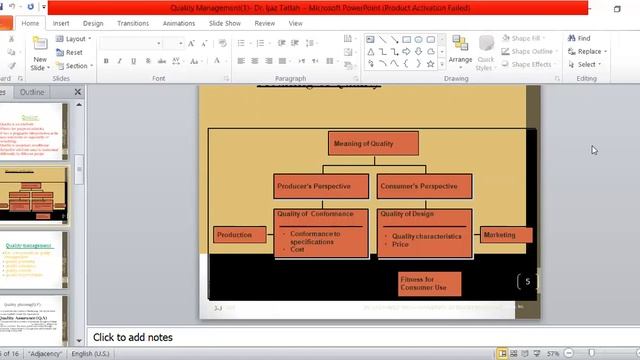Screen dimensions: 640x360
Task: Open the Review tab
Action: [x=265, y=24]
